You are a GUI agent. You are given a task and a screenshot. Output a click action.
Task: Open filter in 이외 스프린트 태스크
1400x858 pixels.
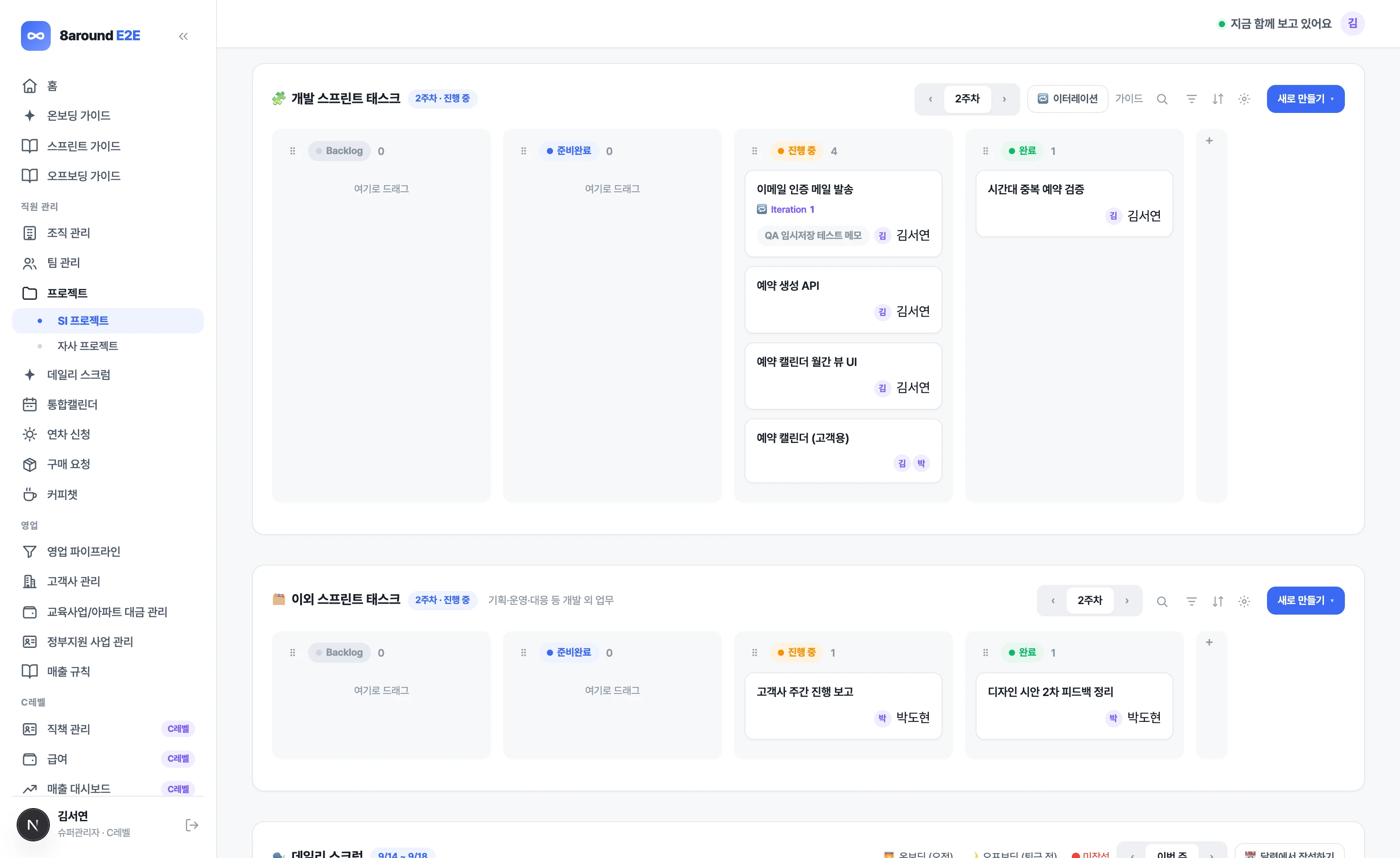(x=1191, y=601)
